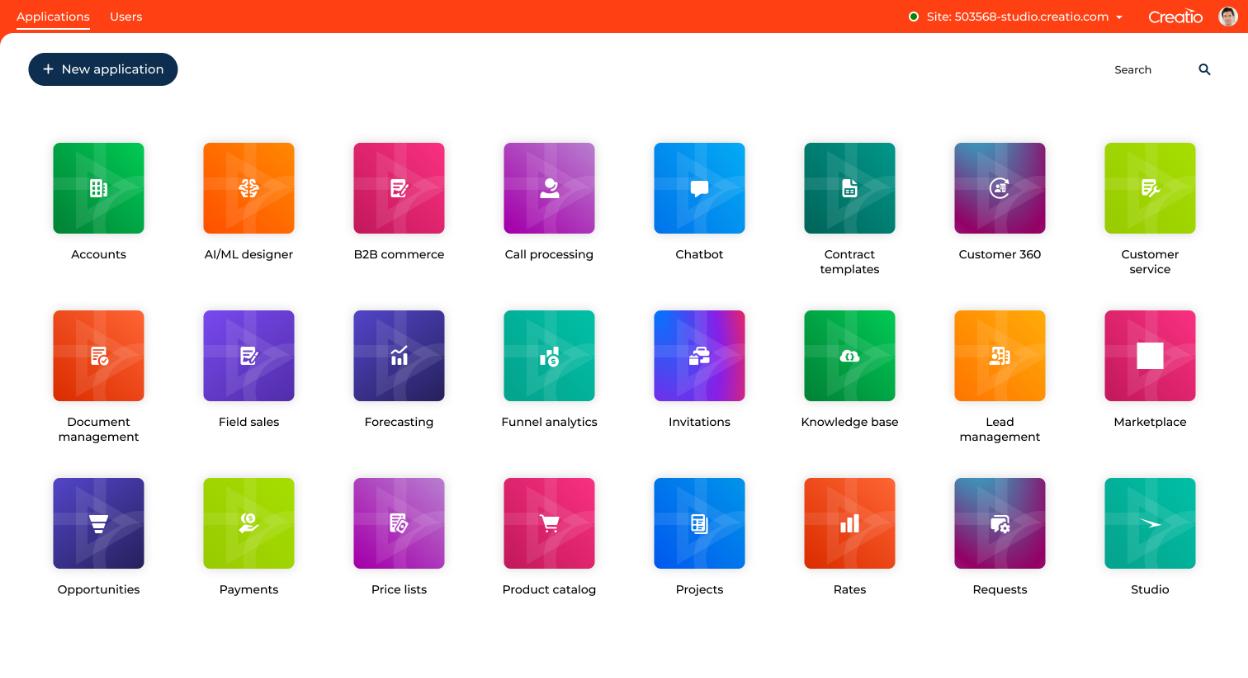Select the Studio application tile
Viewport: 1248px width, 678px height.
(1149, 522)
